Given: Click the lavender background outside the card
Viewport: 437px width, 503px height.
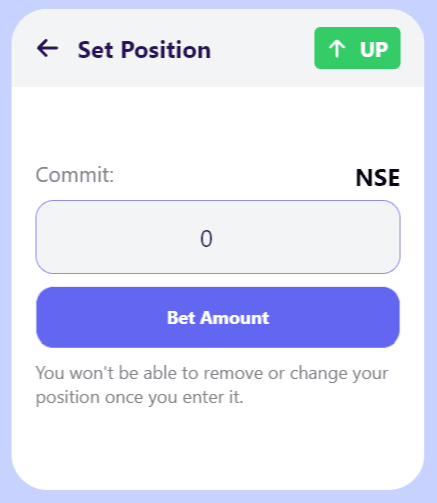Looking at the screenshot, I should coord(431,251).
